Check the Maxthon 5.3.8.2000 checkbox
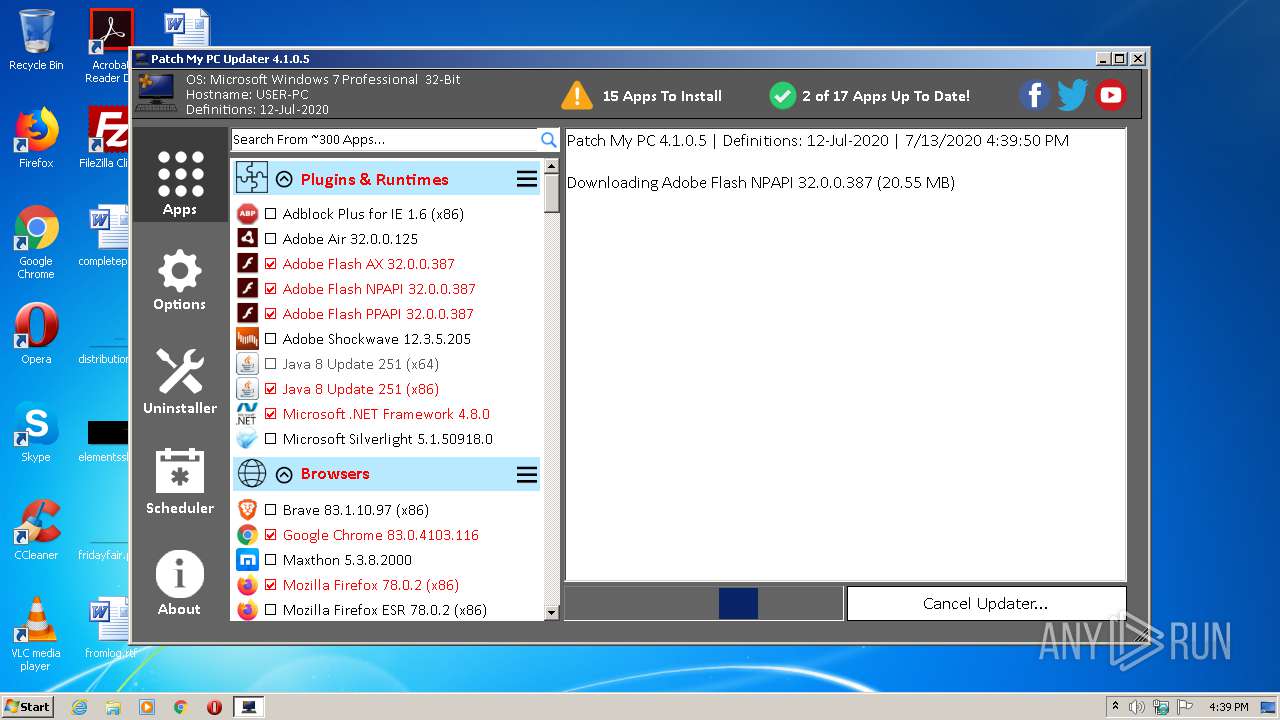 point(271,560)
